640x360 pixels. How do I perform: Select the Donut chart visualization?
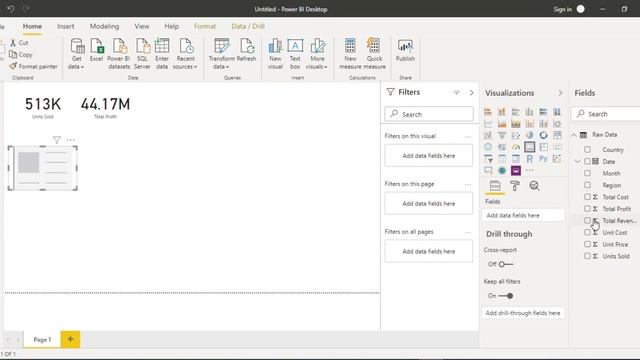[543, 135]
